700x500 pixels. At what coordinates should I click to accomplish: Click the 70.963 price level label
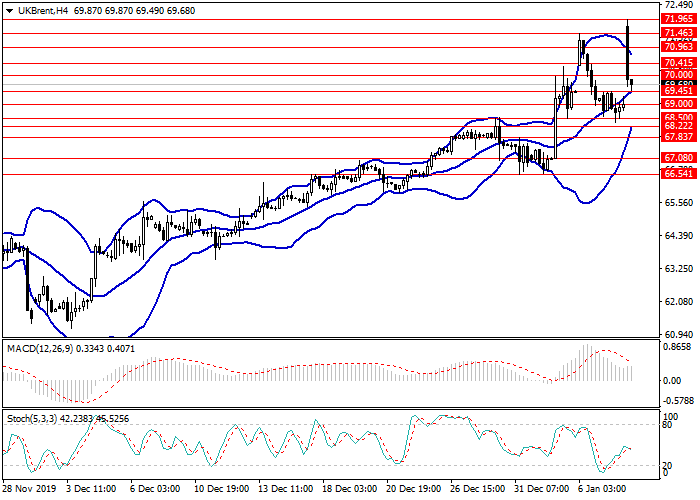678,46
